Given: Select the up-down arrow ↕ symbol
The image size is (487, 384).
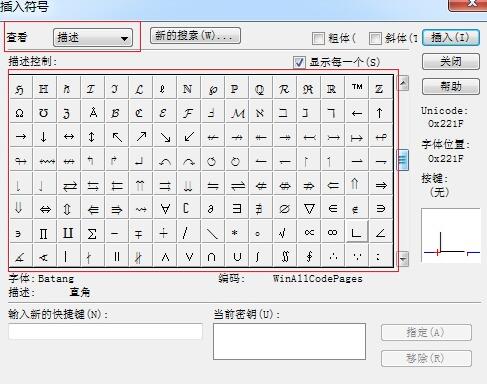Looking at the screenshot, I should (93, 137).
